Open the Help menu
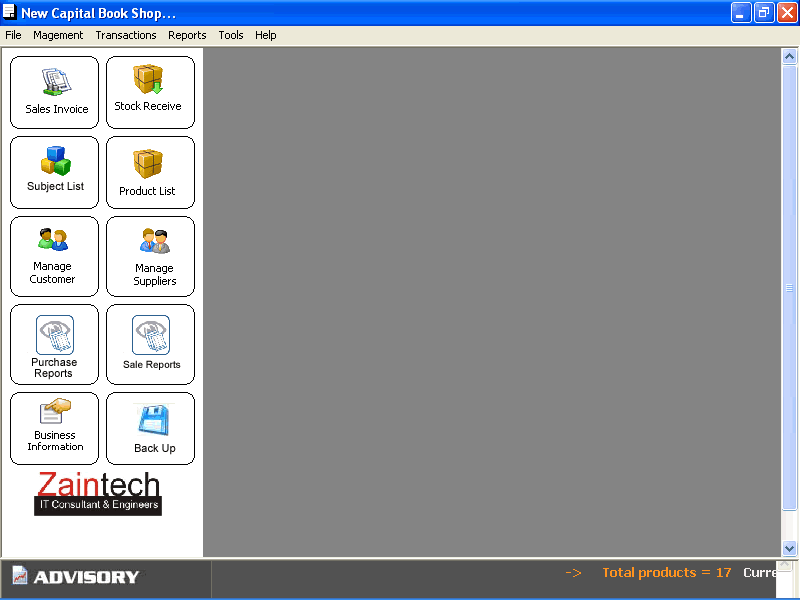This screenshot has height=600, width=800. coord(265,35)
